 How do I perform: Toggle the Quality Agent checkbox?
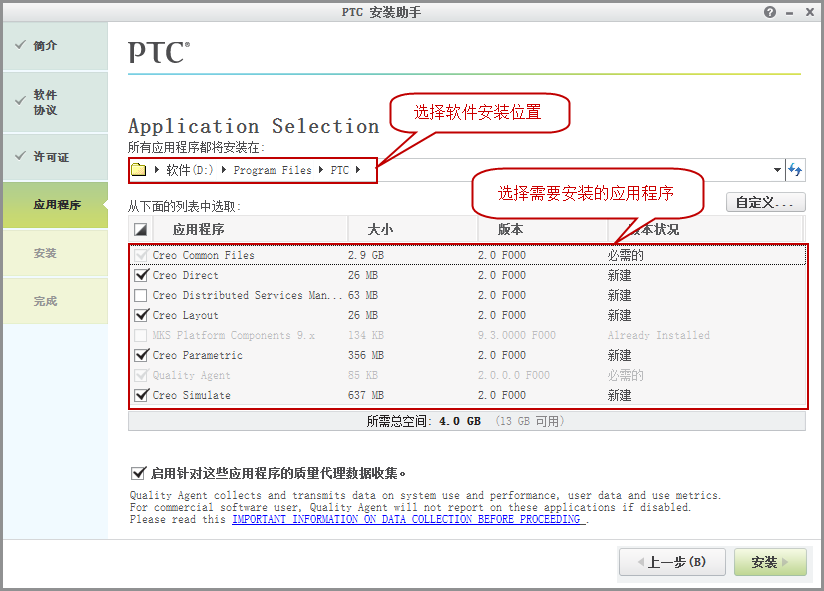click(140, 375)
